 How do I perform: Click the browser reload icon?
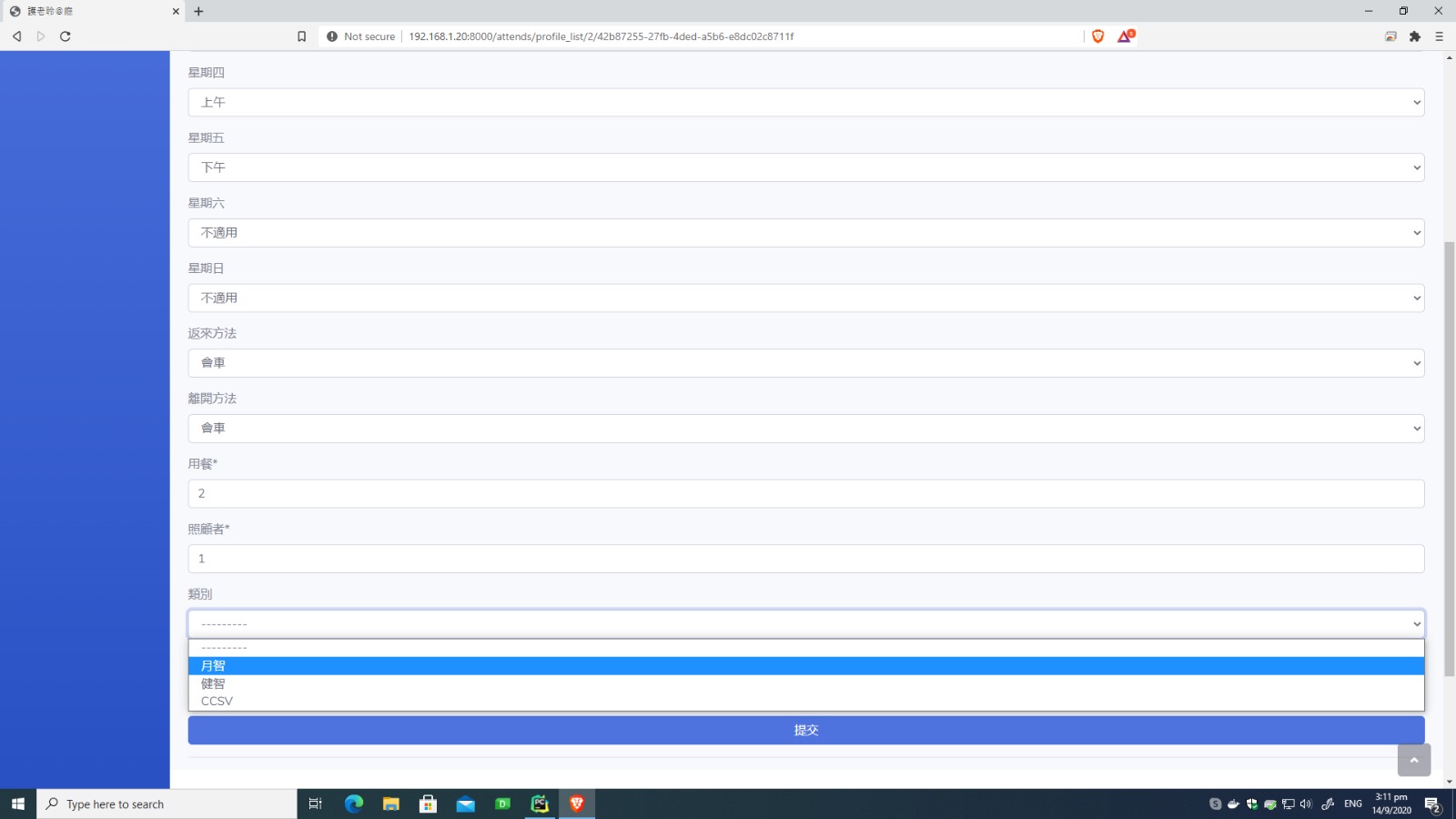[x=66, y=36]
